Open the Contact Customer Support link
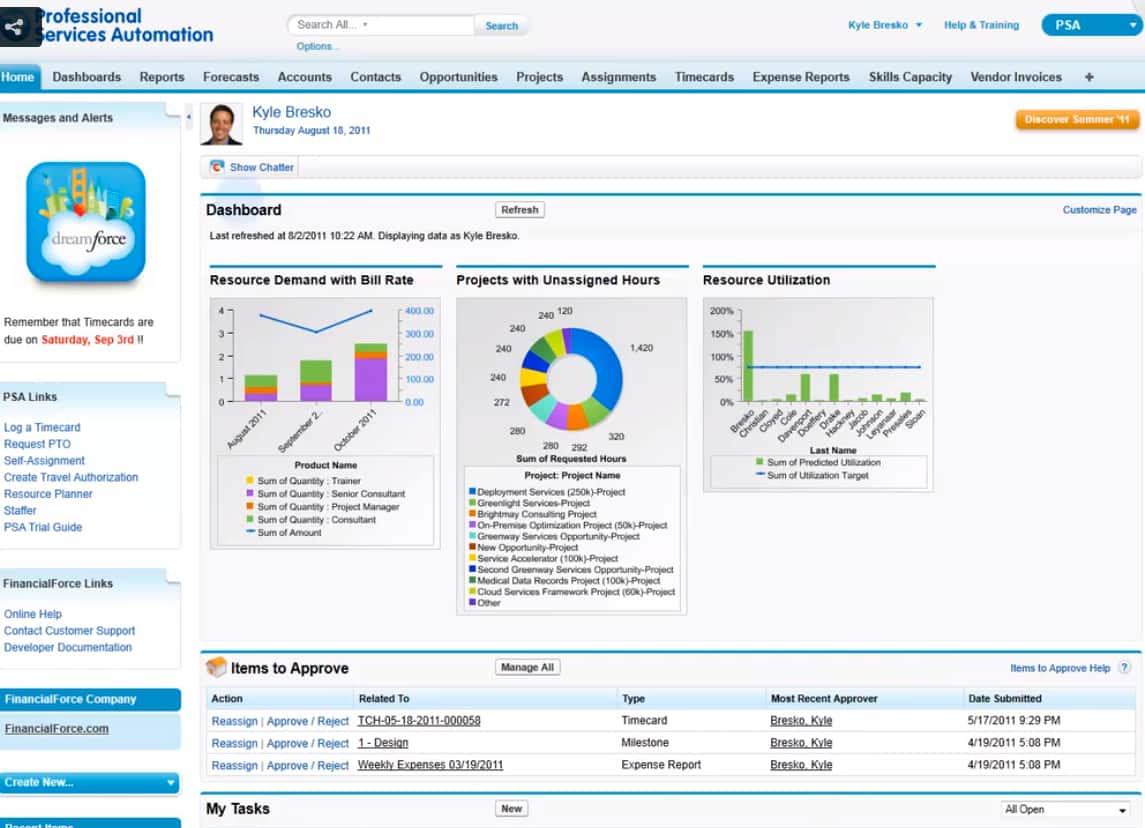Image resolution: width=1145 pixels, height=828 pixels. 69,631
